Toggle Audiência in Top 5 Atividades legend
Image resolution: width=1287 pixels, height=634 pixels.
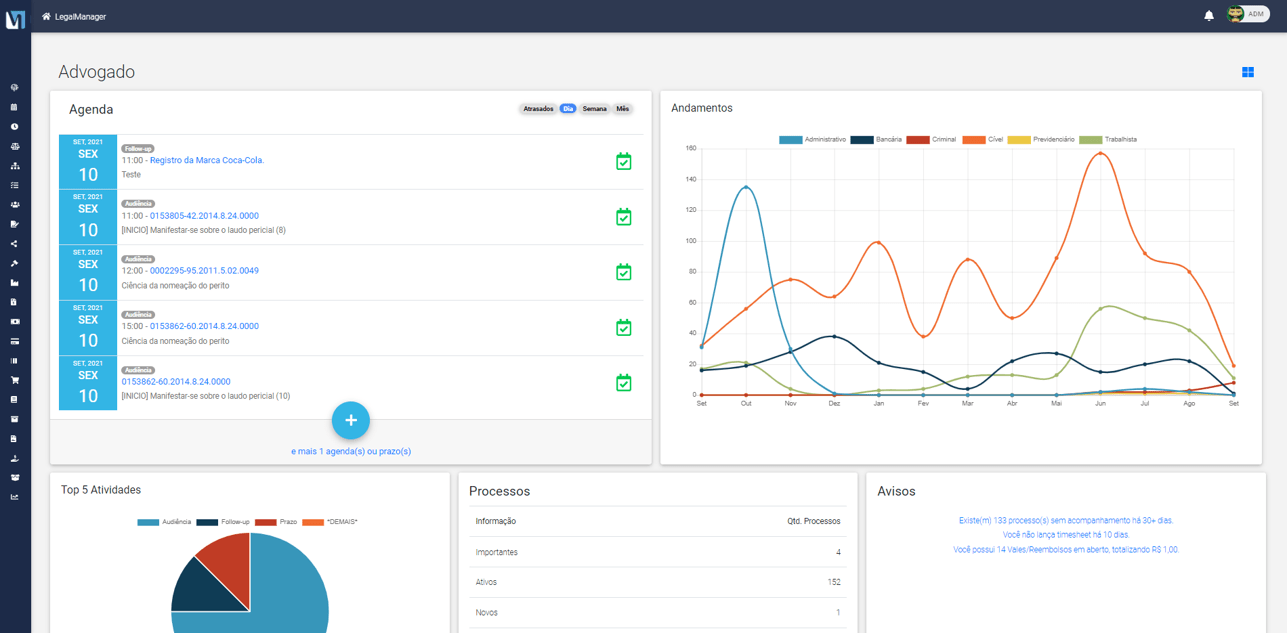click(x=165, y=522)
